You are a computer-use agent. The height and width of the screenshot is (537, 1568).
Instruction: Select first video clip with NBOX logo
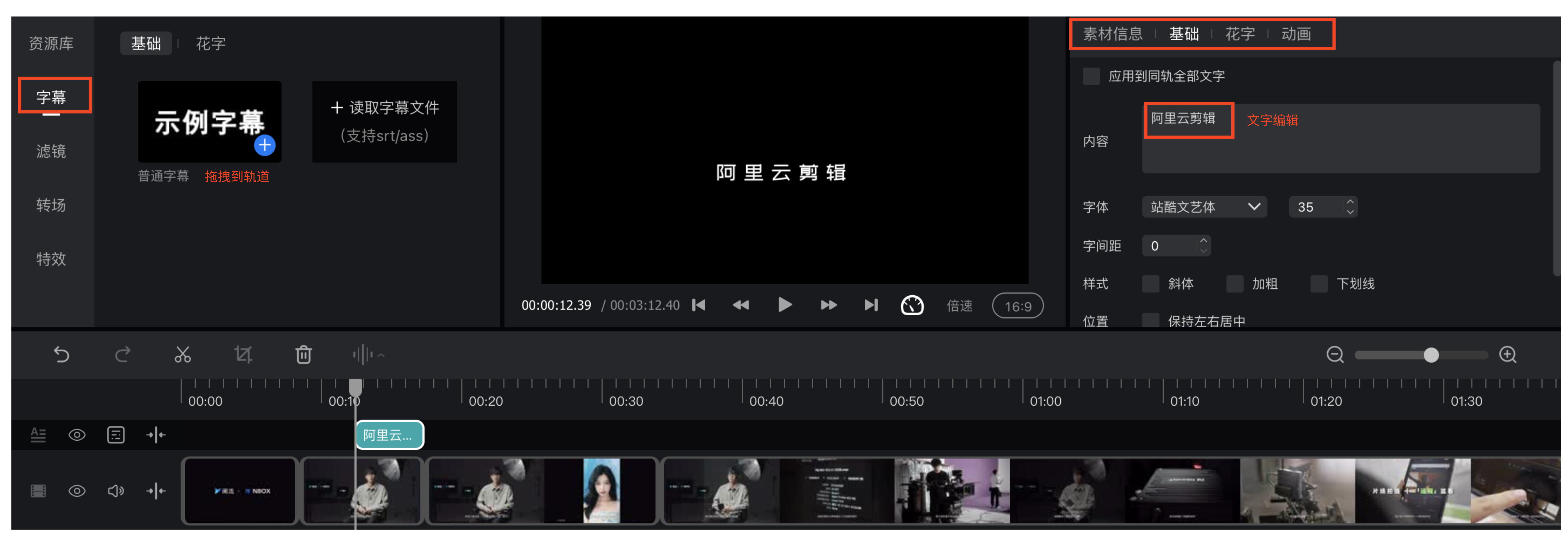tap(239, 490)
